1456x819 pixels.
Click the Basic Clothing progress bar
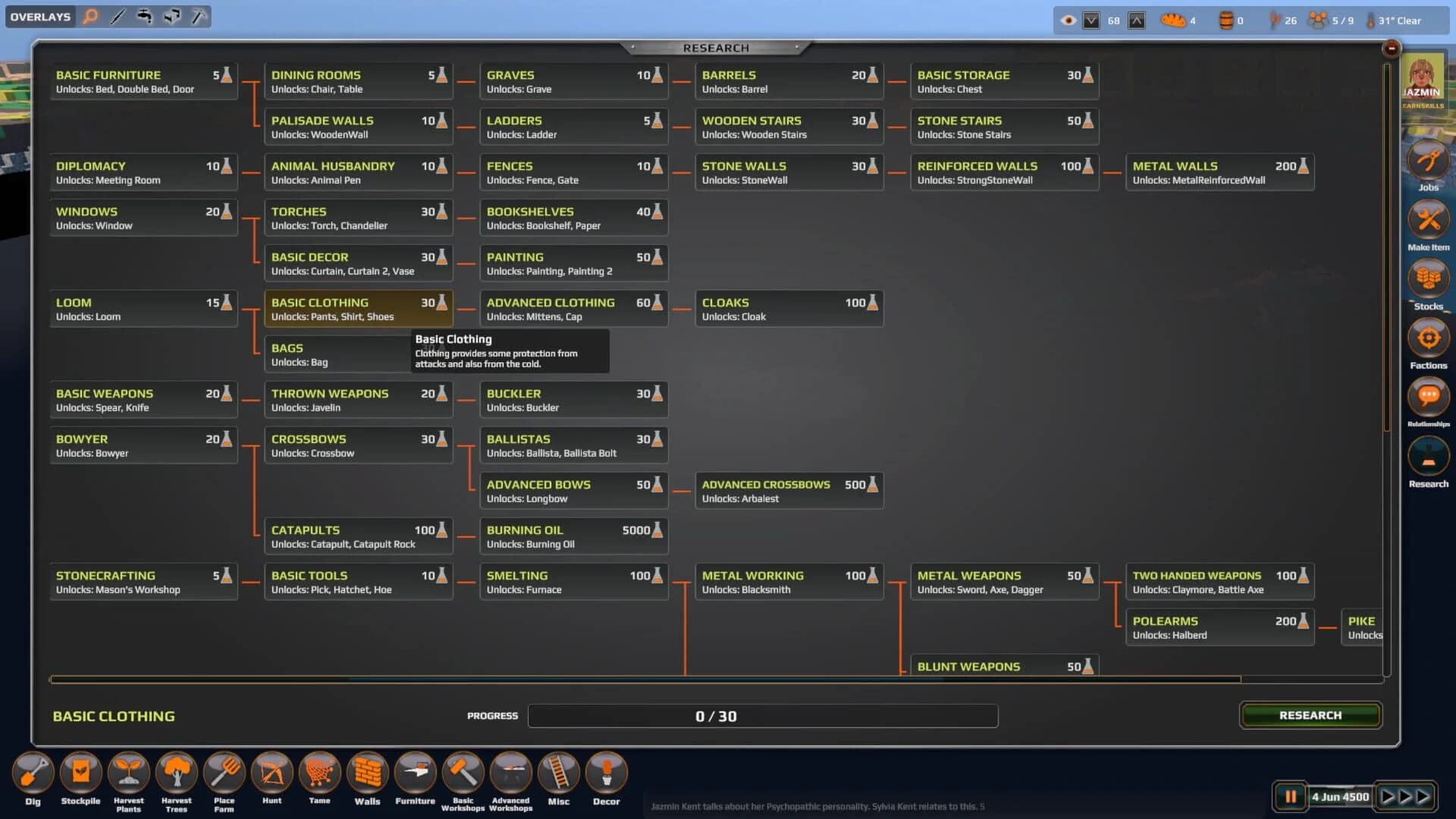(763, 715)
